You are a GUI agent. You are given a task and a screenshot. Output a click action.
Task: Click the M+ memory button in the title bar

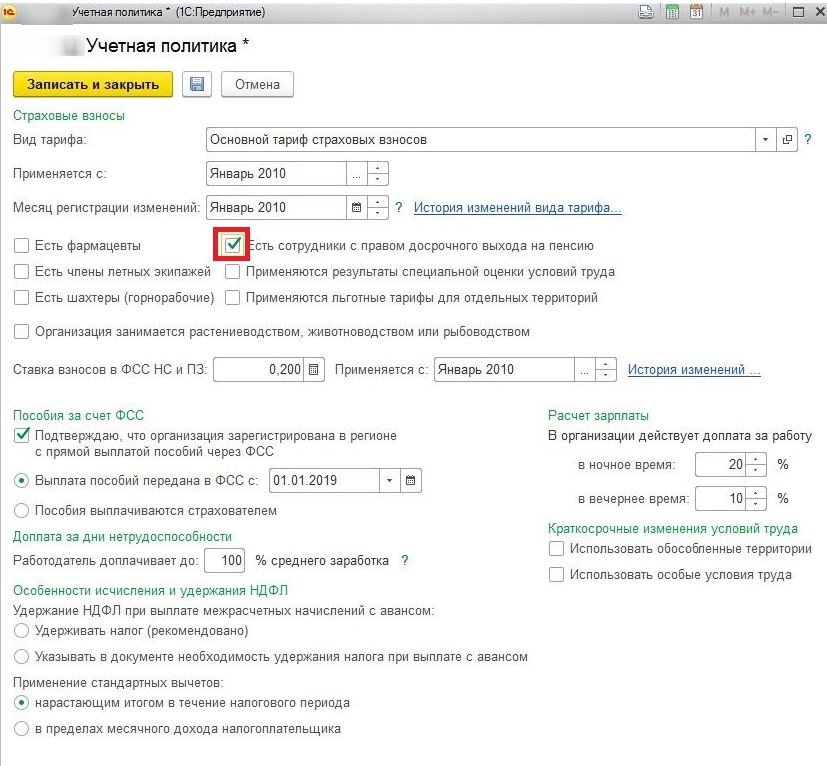[x=747, y=12]
